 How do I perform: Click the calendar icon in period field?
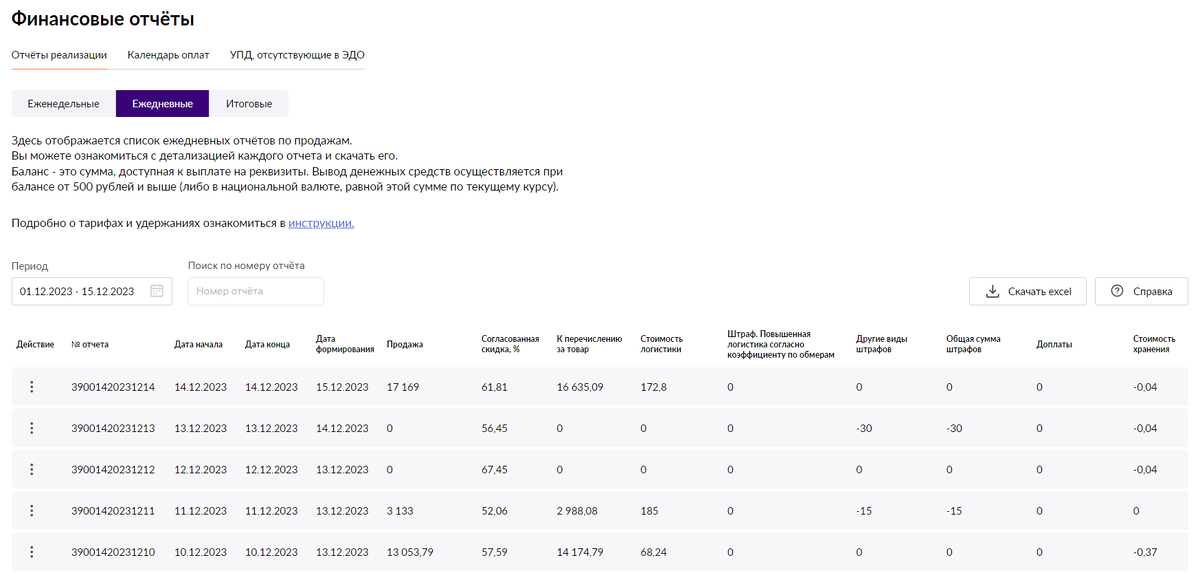tap(157, 291)
